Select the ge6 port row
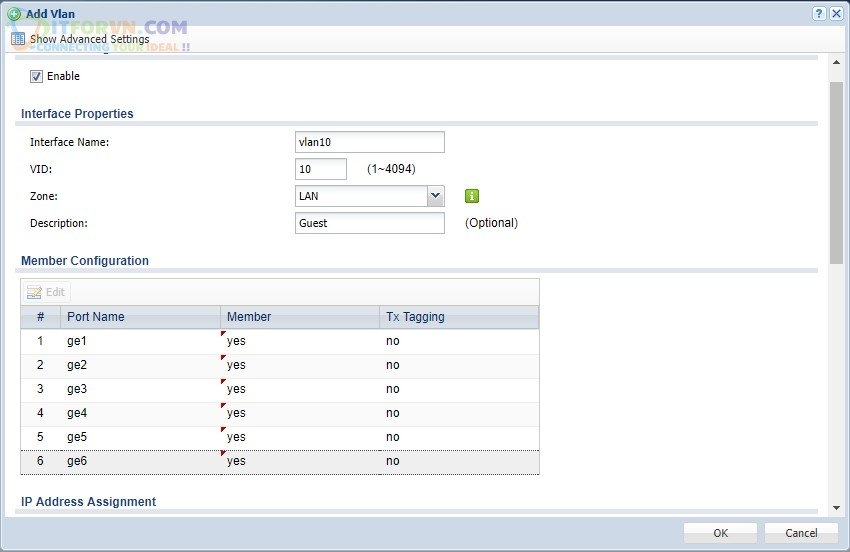 (x=140, y=461)
